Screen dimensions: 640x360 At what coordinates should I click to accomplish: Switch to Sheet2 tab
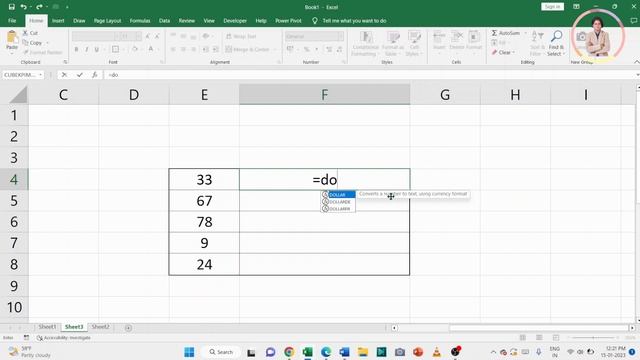(100, 327)
